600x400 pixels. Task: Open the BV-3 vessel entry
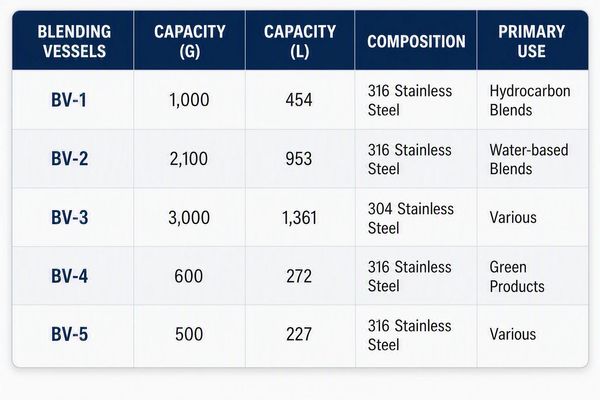click(70, 217)
